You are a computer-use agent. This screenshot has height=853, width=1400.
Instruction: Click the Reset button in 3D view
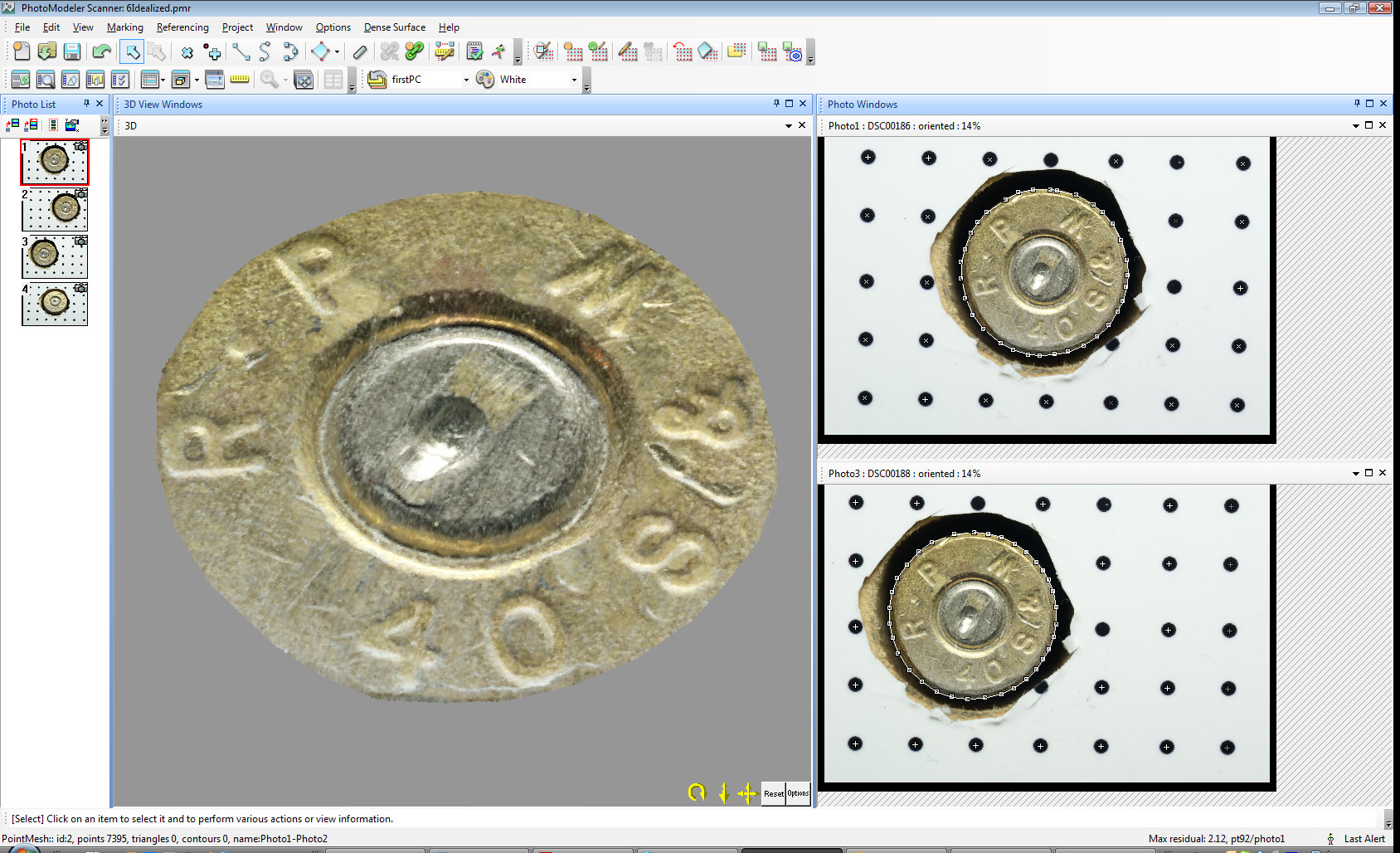point(774,793)
